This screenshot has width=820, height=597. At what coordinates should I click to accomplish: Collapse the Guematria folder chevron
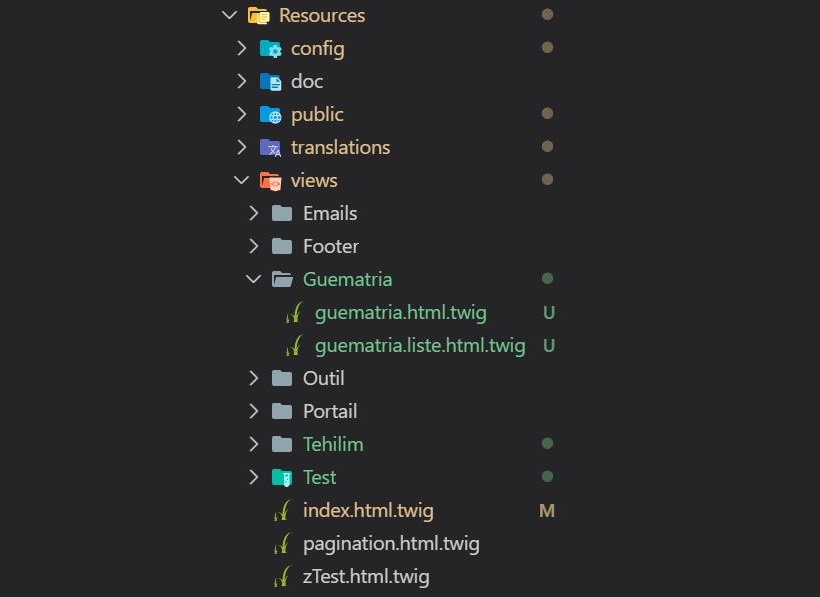(x=254, y=279)
